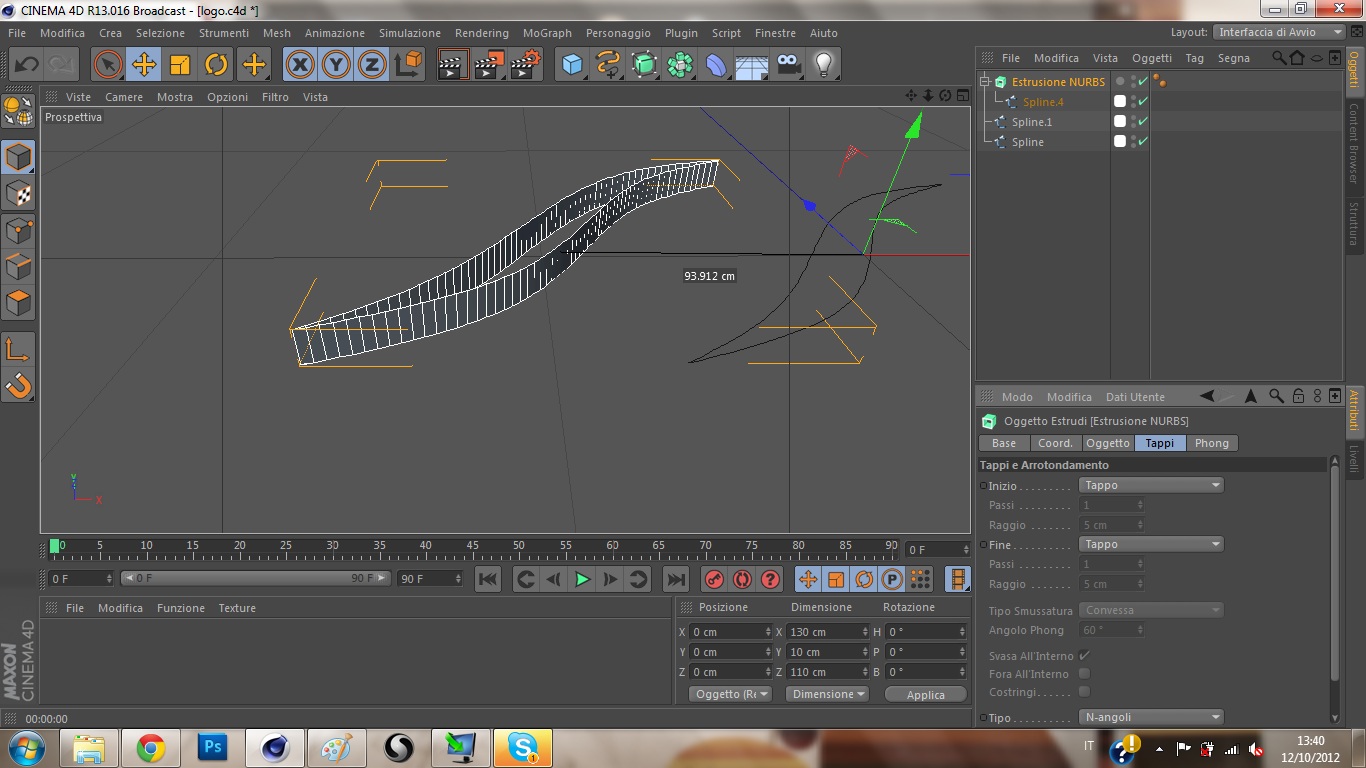
Task: Select the Move tool in top toolbar
Action: (144, 65)
